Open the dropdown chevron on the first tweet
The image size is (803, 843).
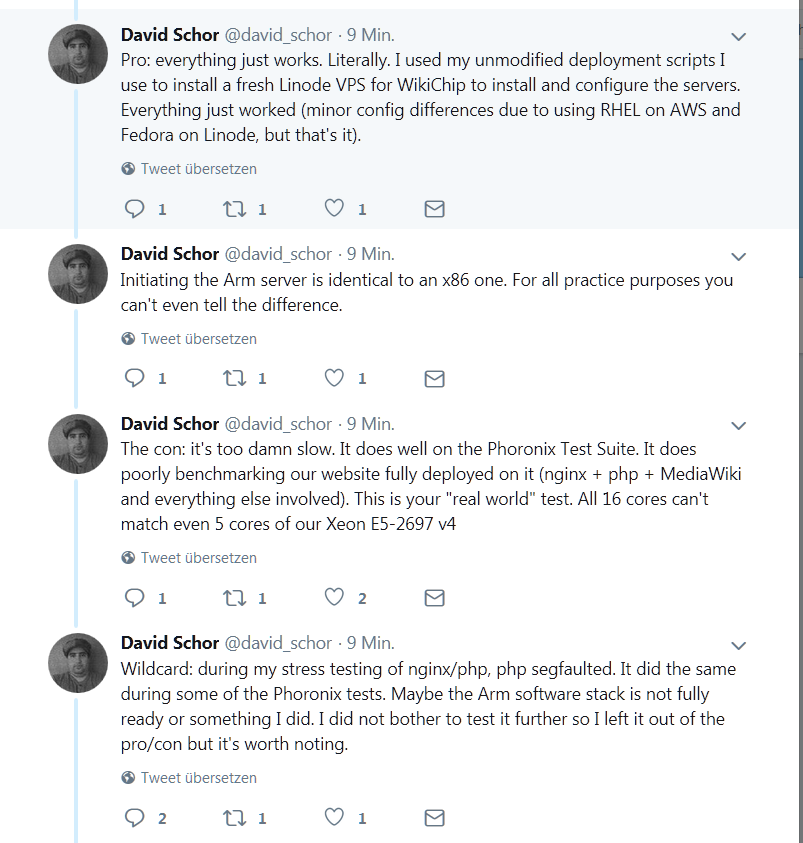point(739,37)
